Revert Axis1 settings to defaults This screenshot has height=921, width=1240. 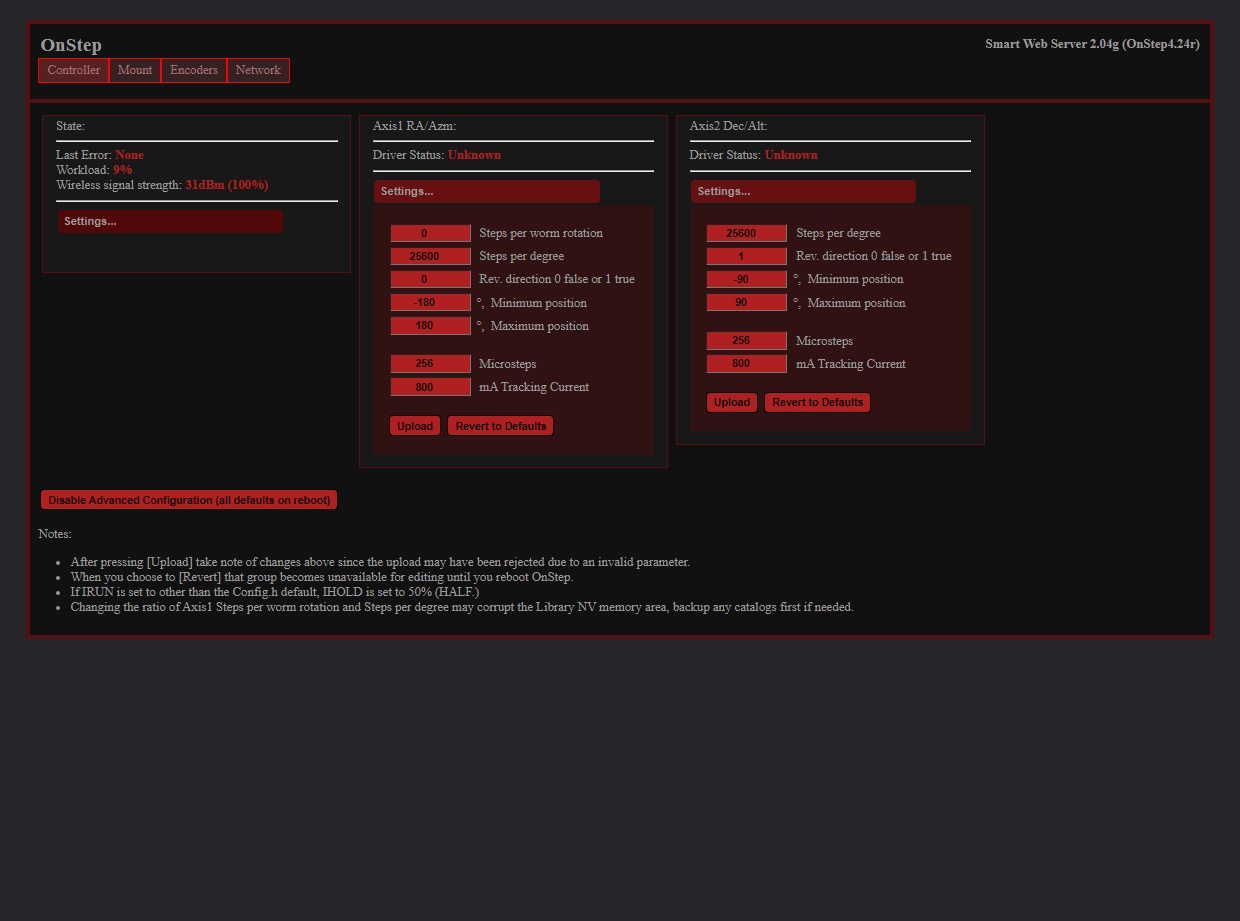point(500,426)
